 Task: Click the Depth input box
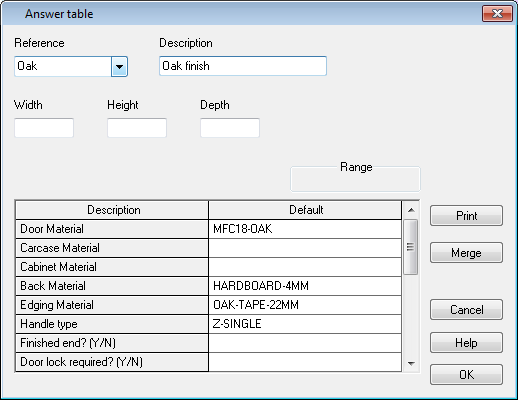[x=230, y=128]
